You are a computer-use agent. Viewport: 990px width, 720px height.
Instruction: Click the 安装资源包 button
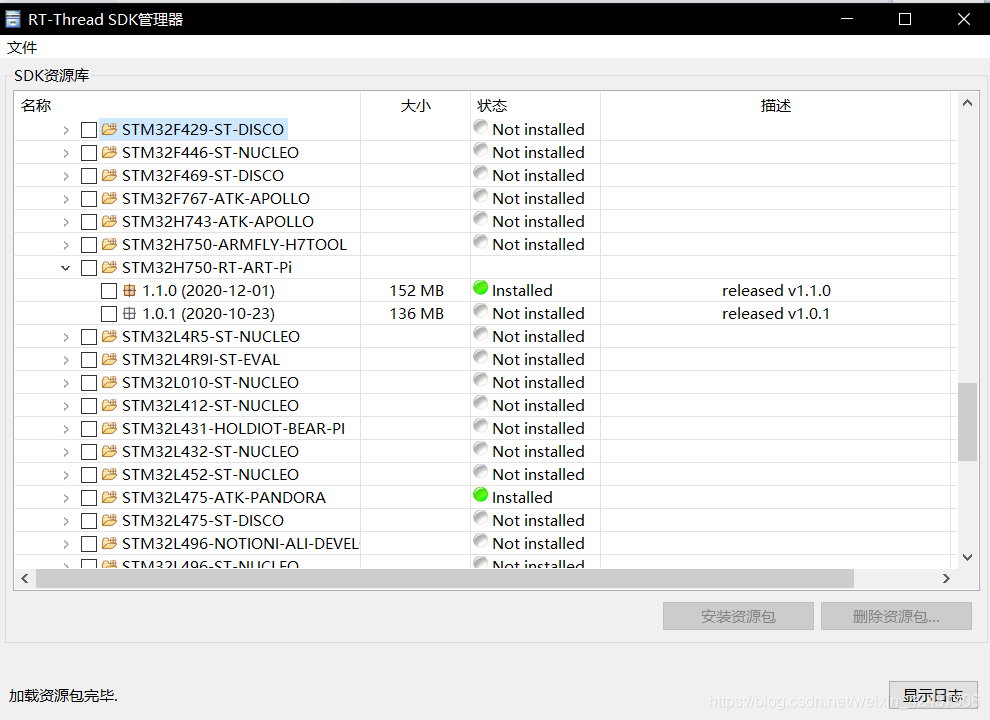click(x=738, y=616)
